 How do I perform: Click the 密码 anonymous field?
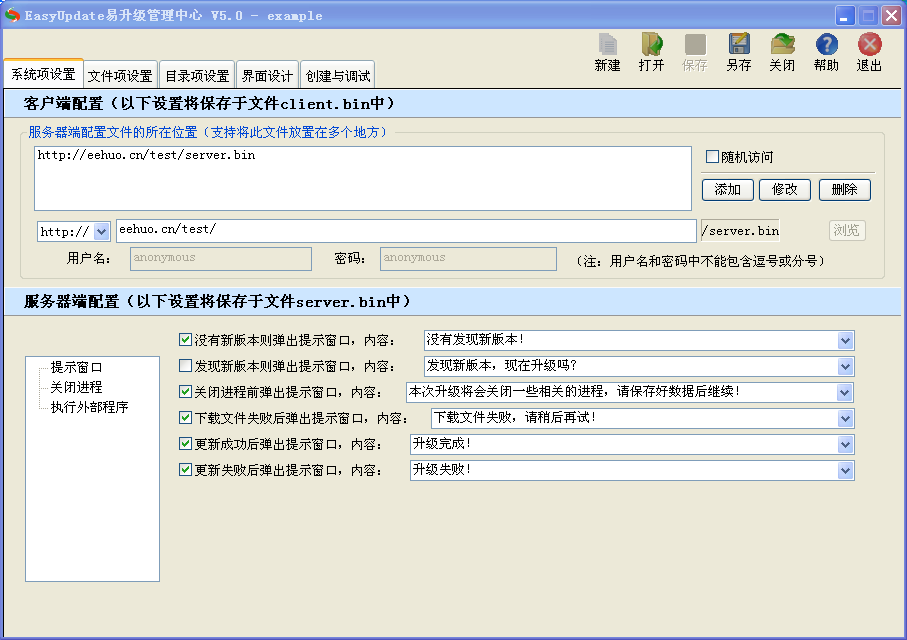[469, 259]
